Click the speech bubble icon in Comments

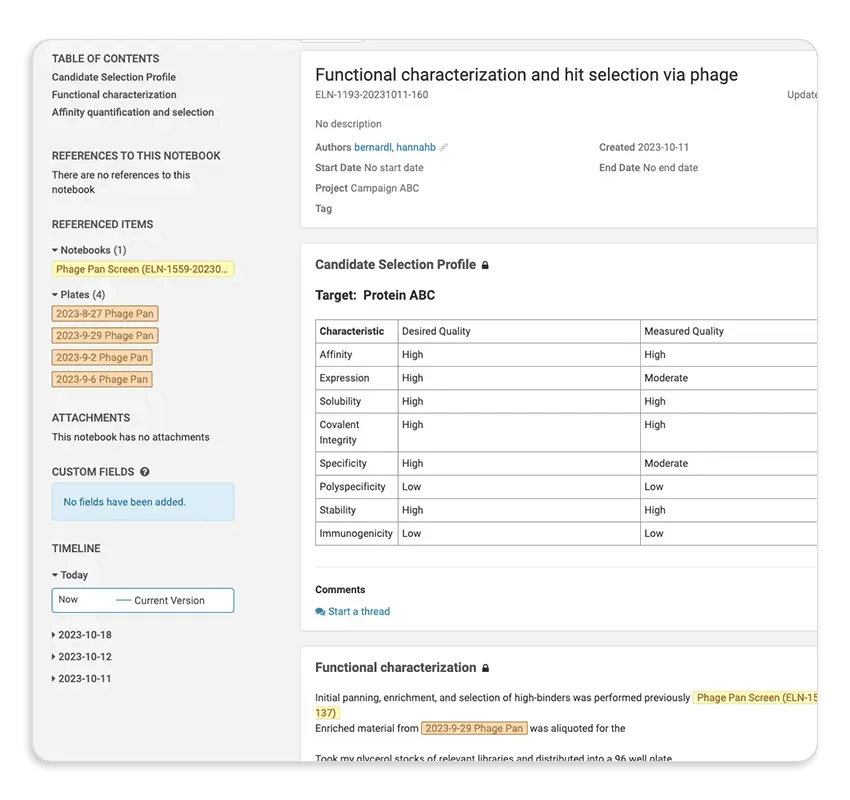coord(320,612)
